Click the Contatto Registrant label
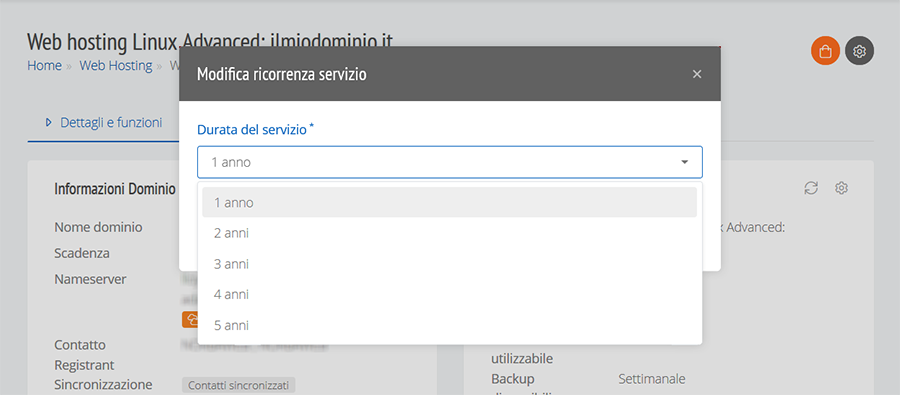 [84, 355]
